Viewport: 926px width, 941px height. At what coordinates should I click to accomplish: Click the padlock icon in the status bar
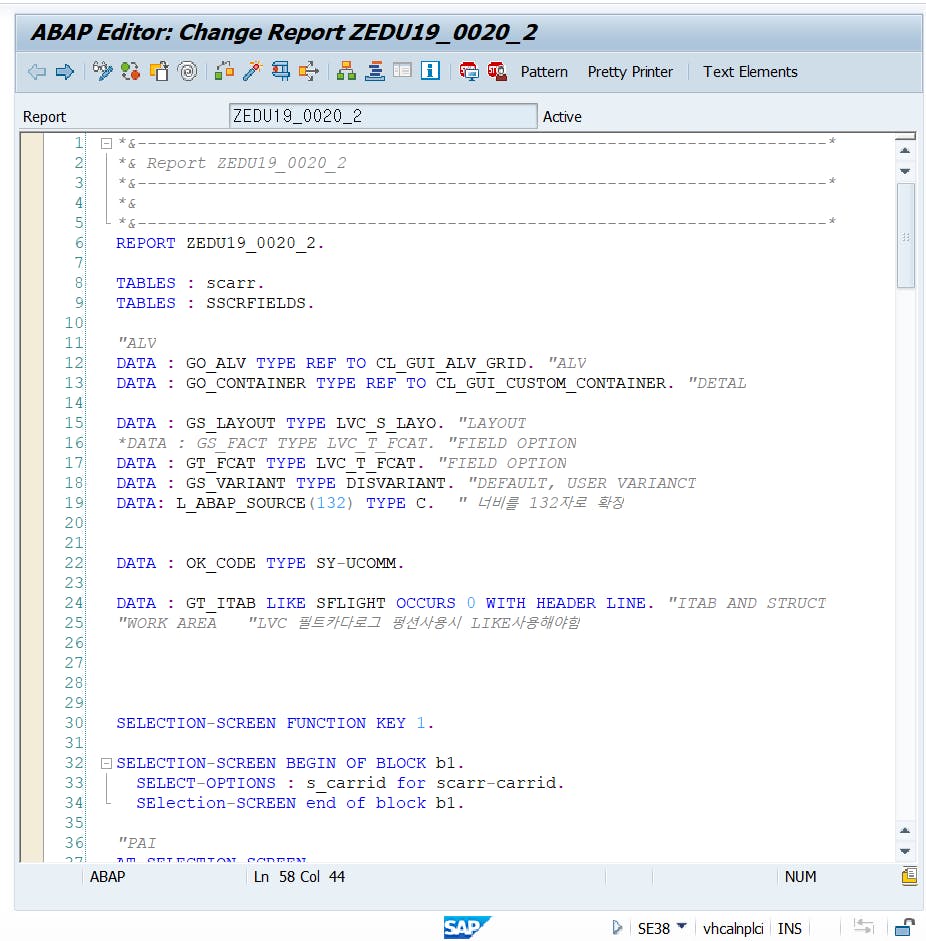(904, 927)
